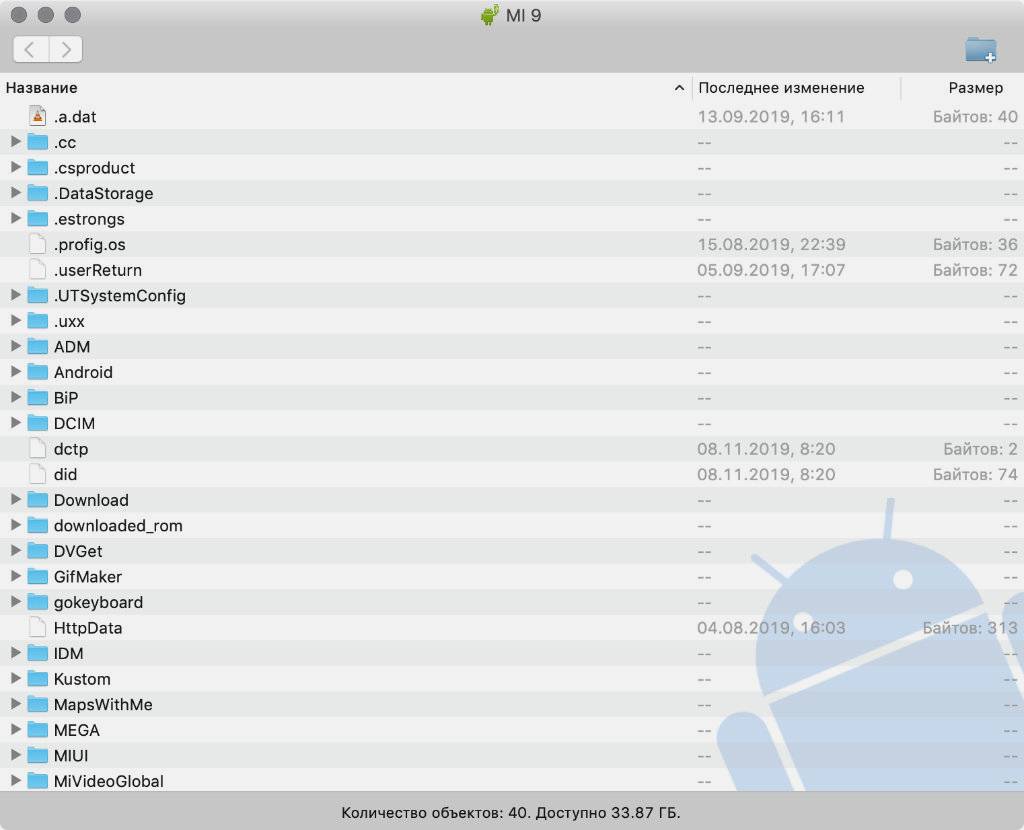
Task: Click the dctp file icon
Action: (38, 449)
